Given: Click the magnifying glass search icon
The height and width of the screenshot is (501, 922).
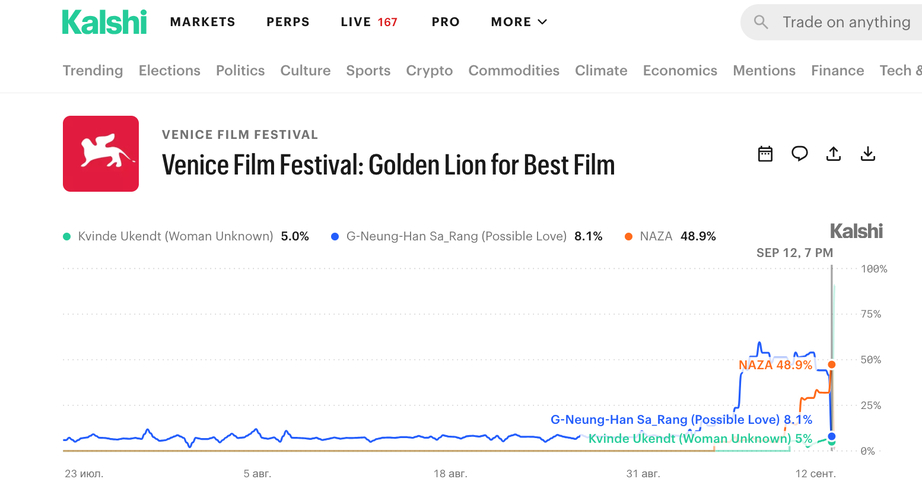Looking at the screenshot, I should pyautogui.click(x=760, y=22).
